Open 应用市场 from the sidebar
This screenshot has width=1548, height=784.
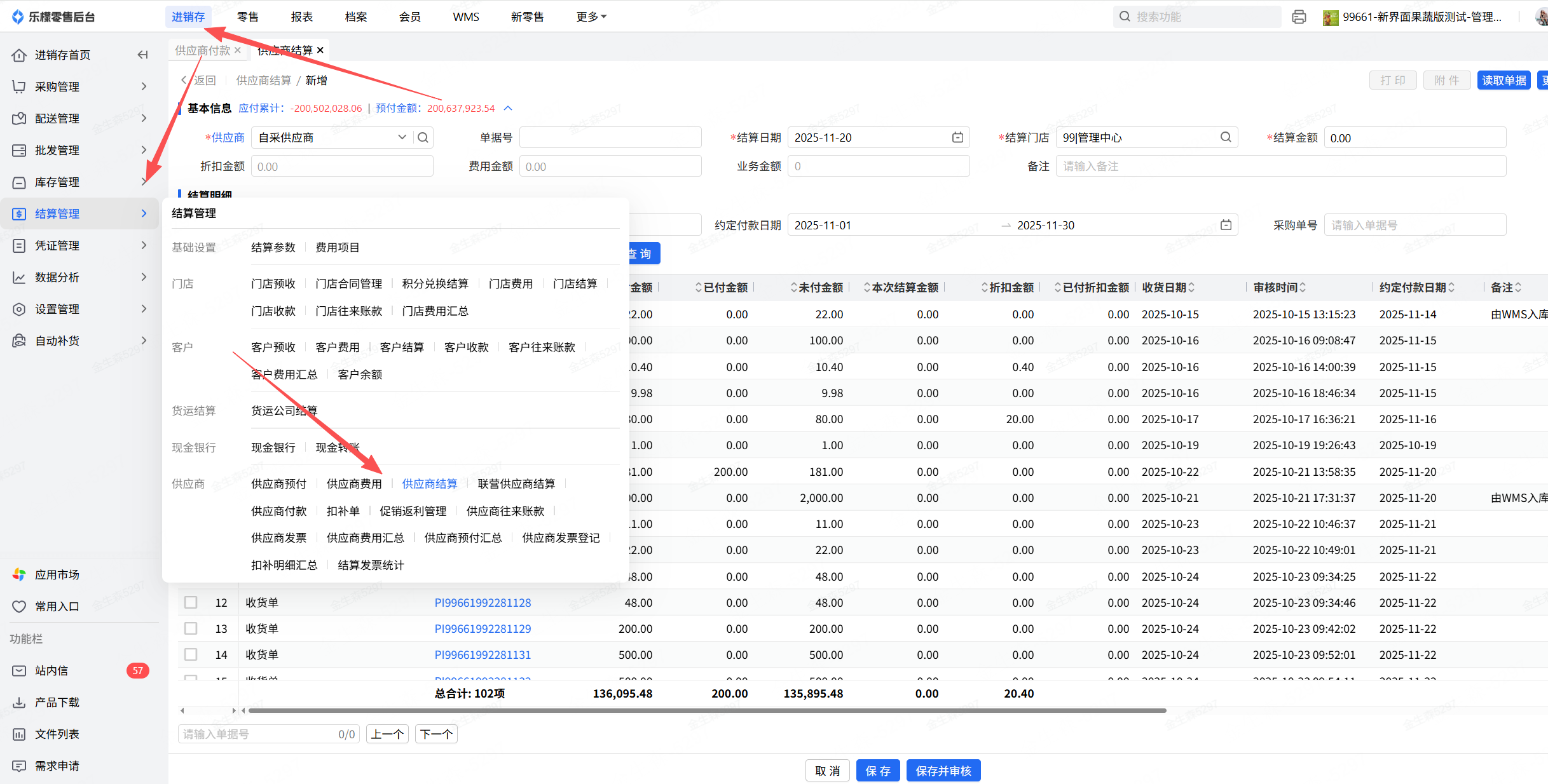tap(57, 574)
